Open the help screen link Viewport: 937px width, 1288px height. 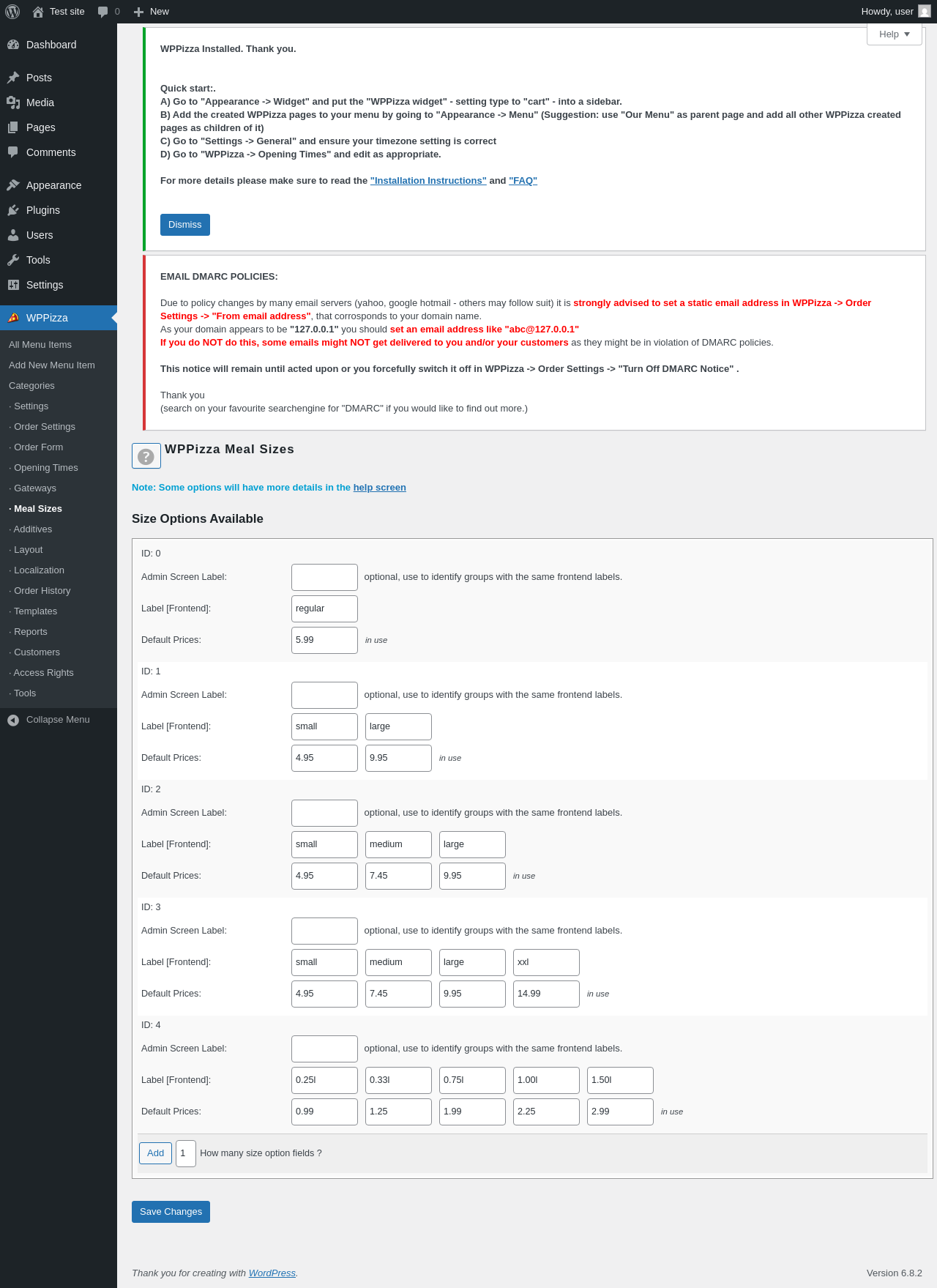379,488
